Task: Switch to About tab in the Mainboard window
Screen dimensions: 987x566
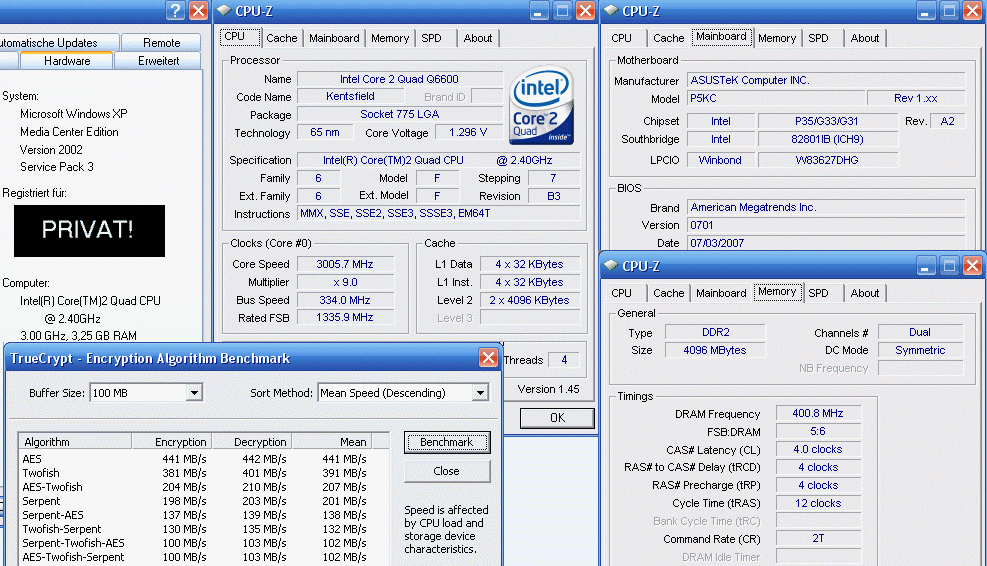Action: tap(865, 38)
